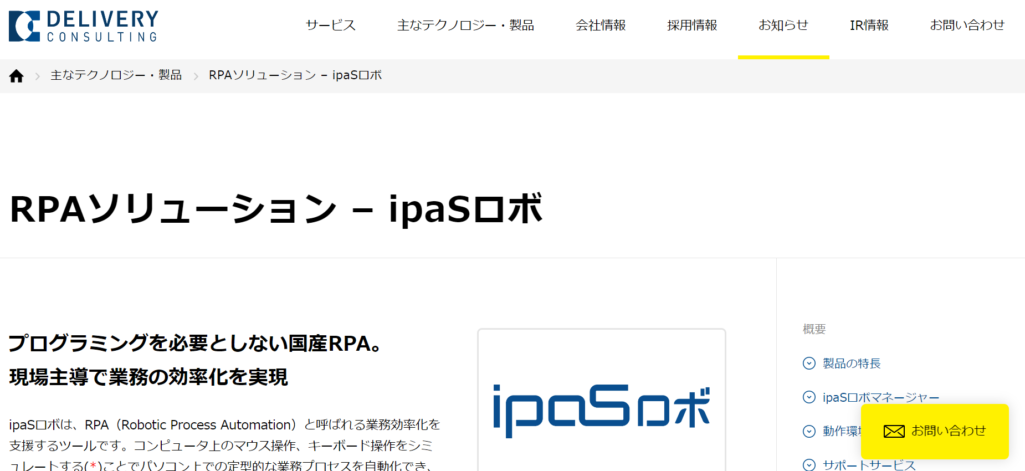Open お問い合わせ in the top navigation
Image resolution: width=1025 pixels, height=471 pixels.
tap(967, 25)
